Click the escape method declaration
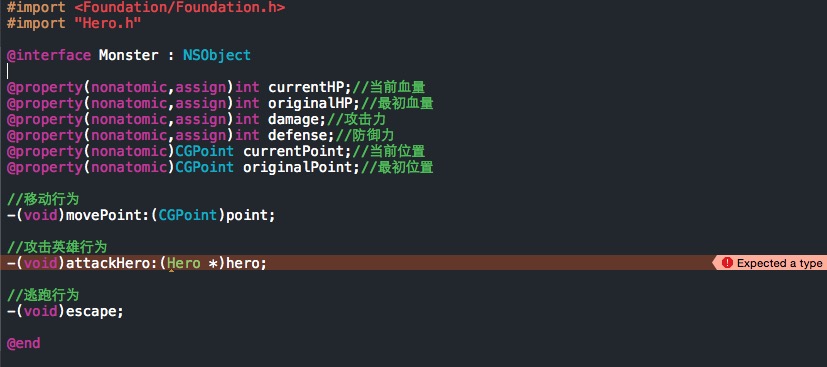 [65, 311]
